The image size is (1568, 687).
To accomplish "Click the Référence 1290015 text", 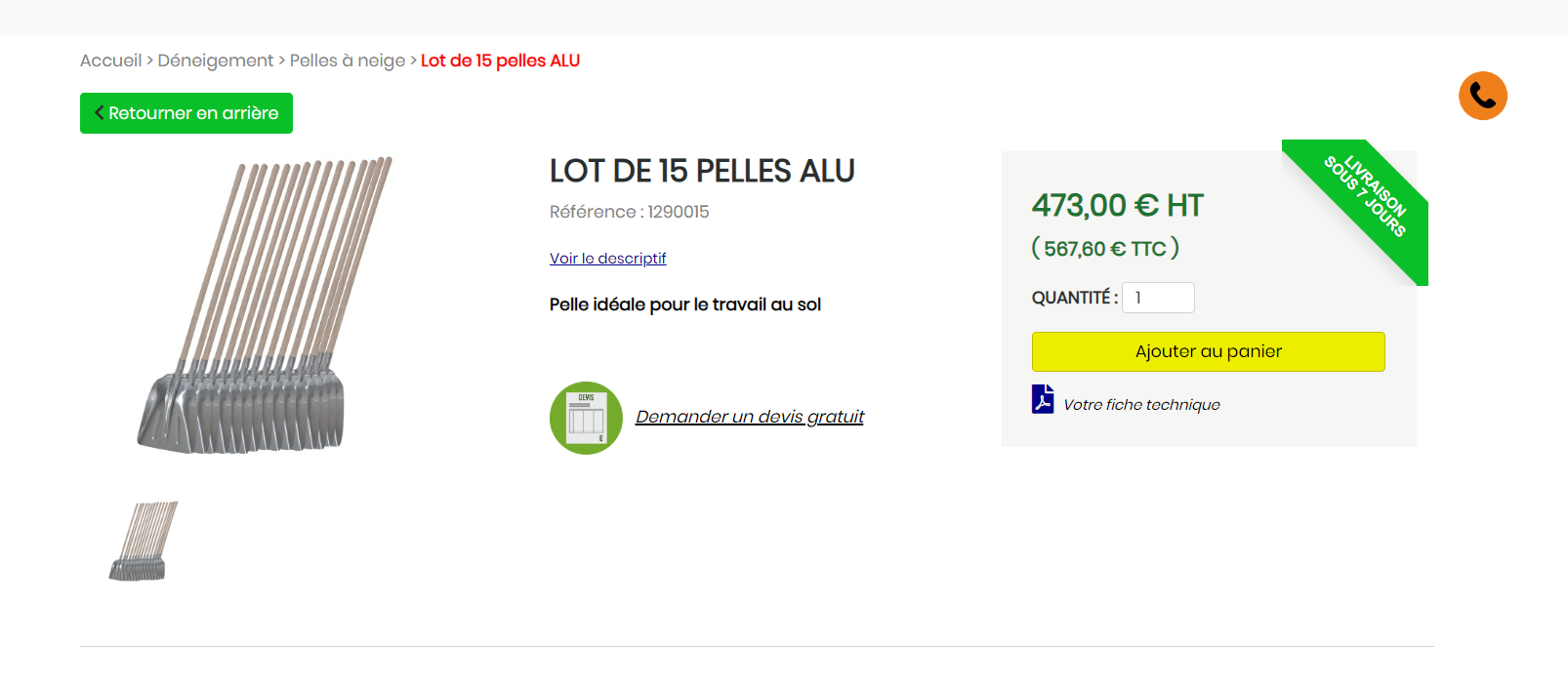I will (x=629, y=212).
